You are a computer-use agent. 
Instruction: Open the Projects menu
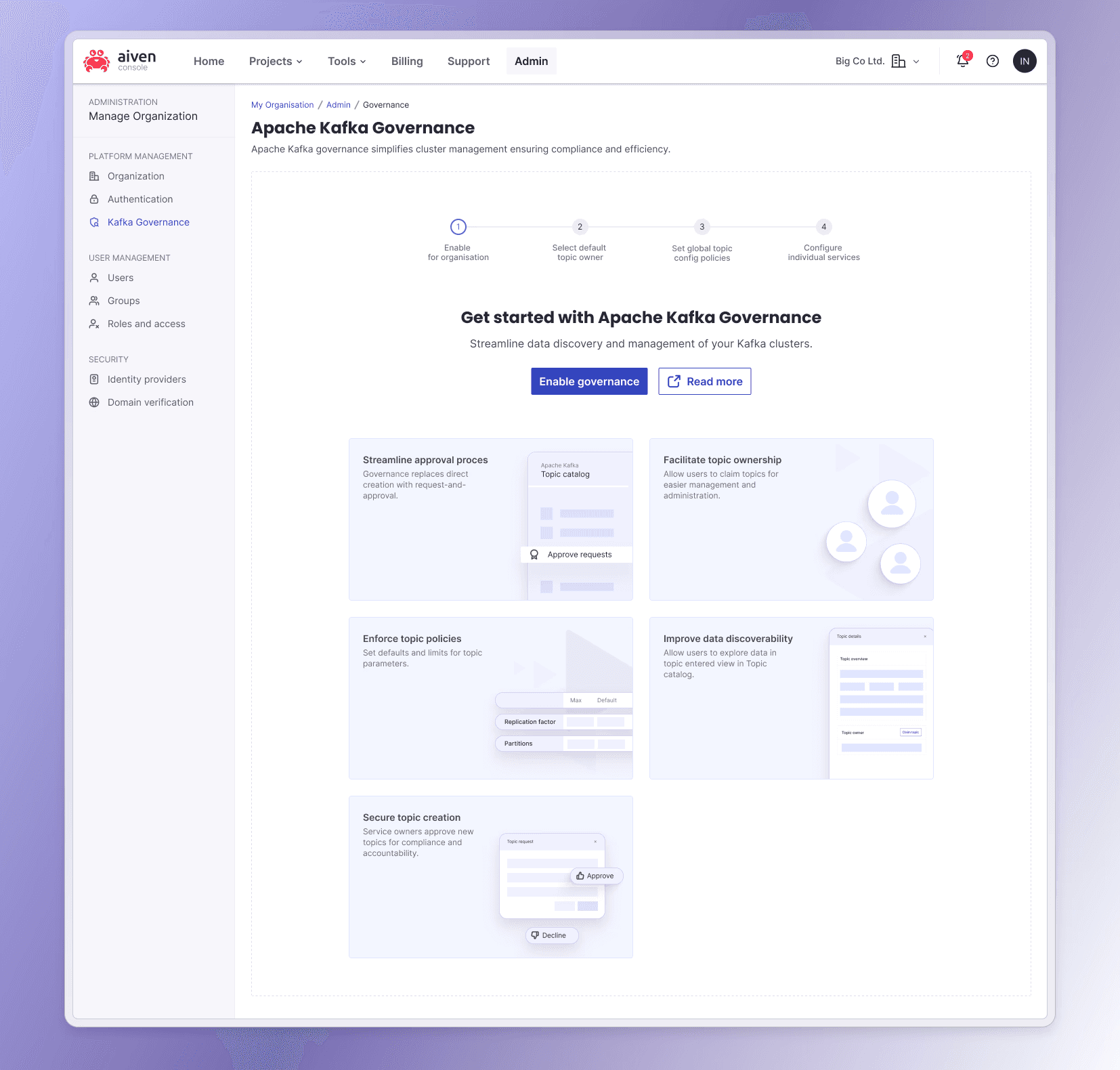pyautogui.click(x=276, y=61)
